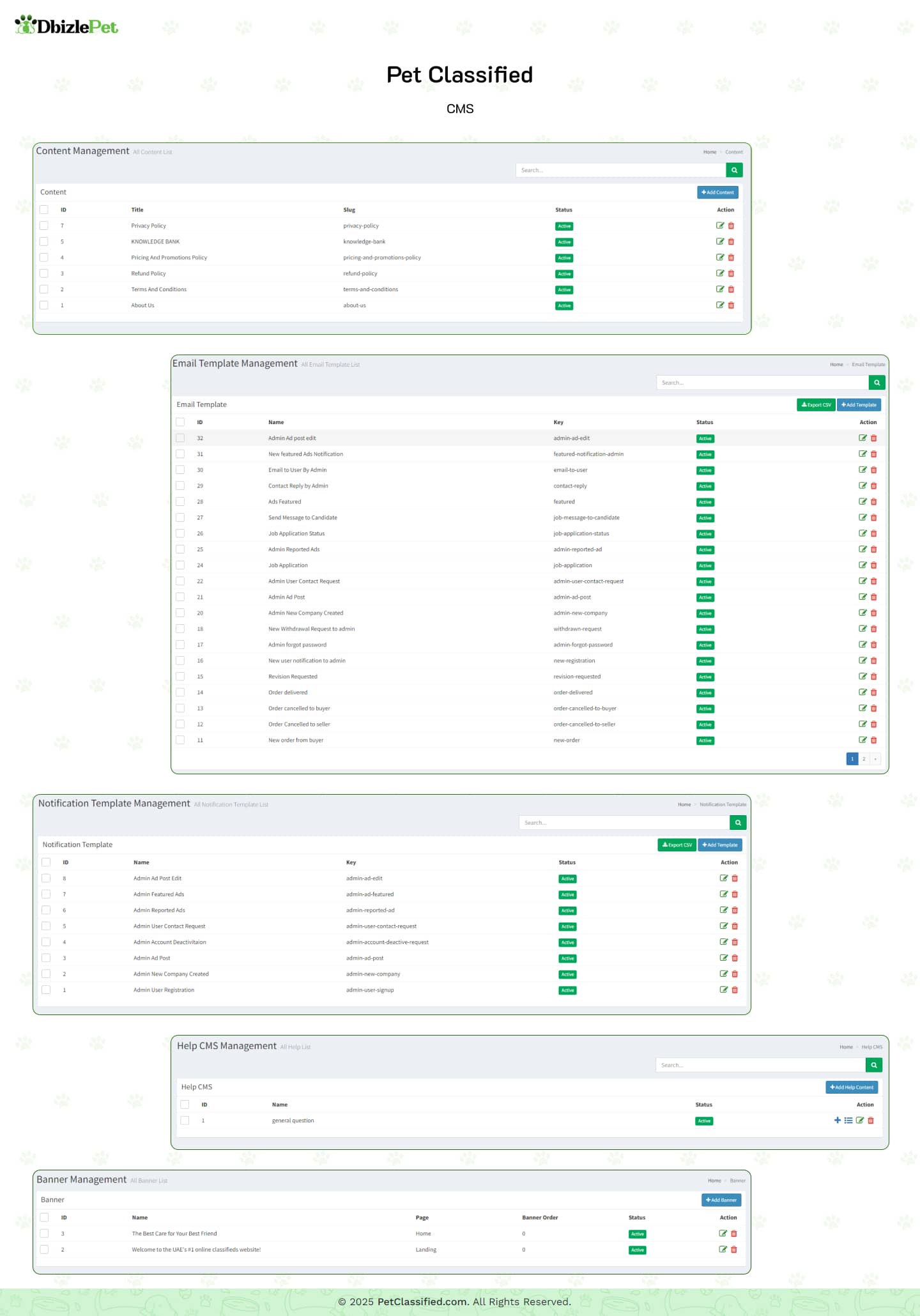Click the Content Management search magnifier button

tap(734, 170)
